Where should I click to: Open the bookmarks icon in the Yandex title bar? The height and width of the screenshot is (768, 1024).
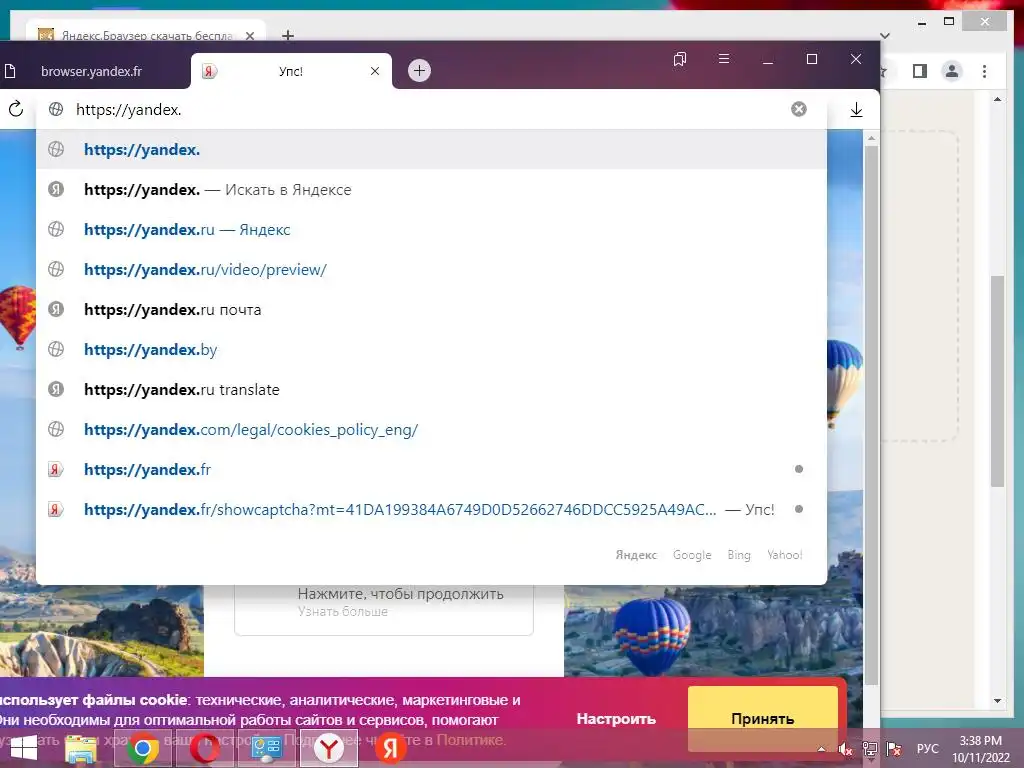(x=680, y=59)
